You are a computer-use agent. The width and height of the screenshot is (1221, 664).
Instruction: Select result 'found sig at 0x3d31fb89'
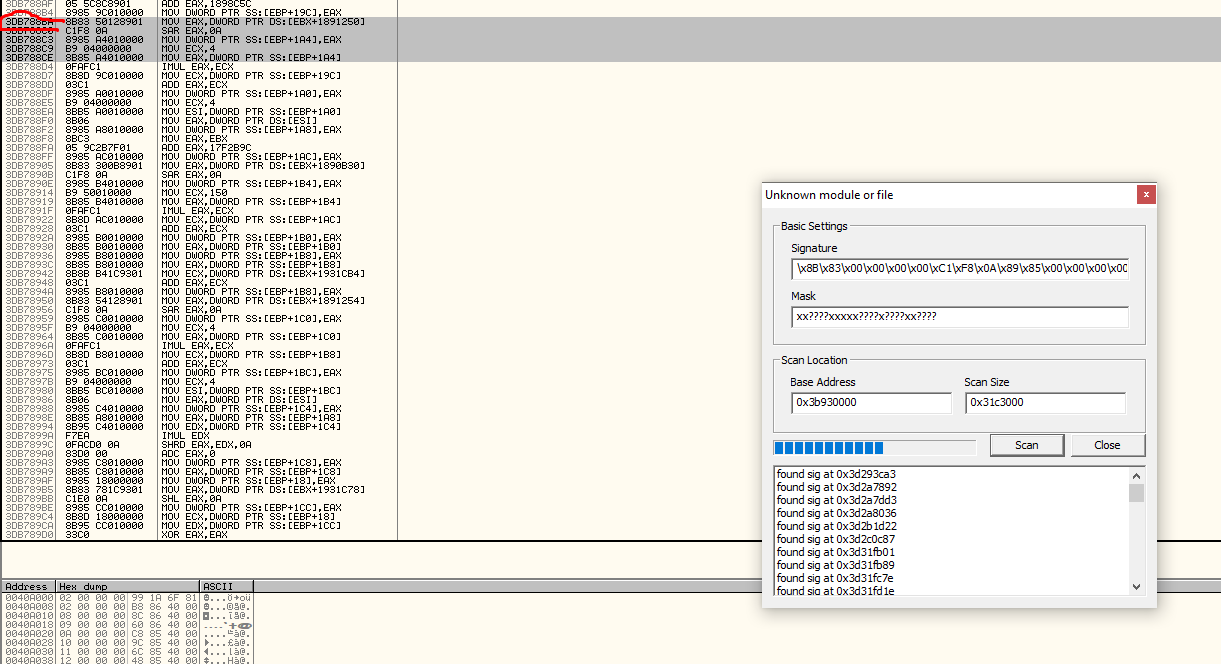(x=836, y=565)
